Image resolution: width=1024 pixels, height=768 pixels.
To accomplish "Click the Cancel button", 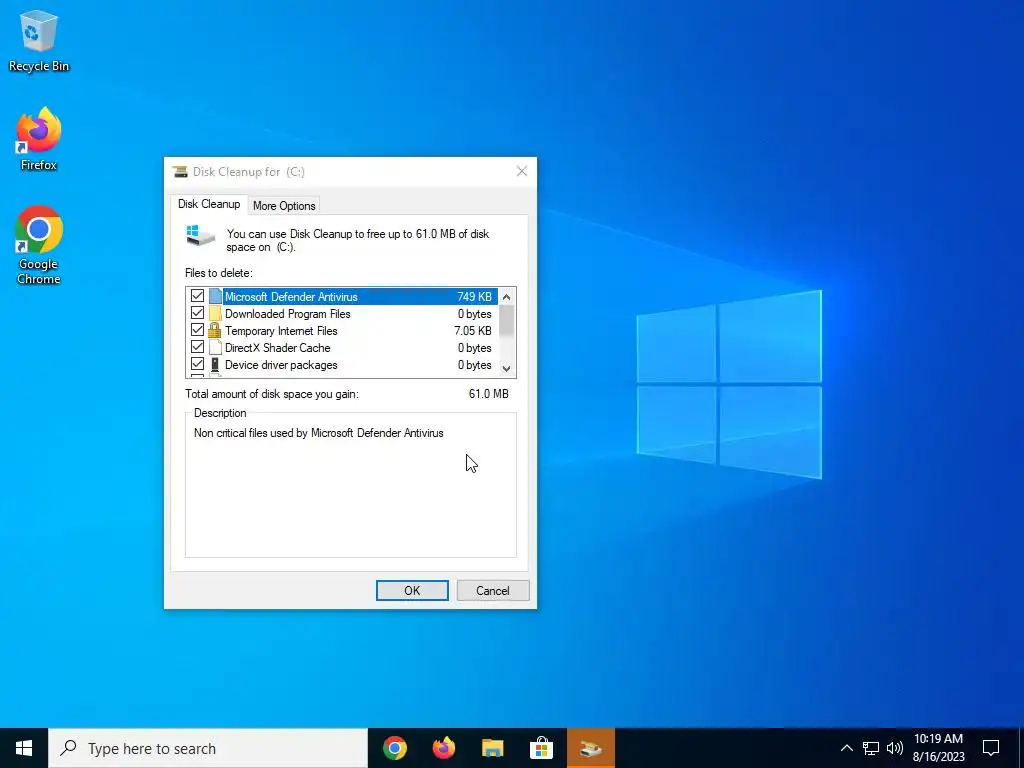I will pos(493,590).
